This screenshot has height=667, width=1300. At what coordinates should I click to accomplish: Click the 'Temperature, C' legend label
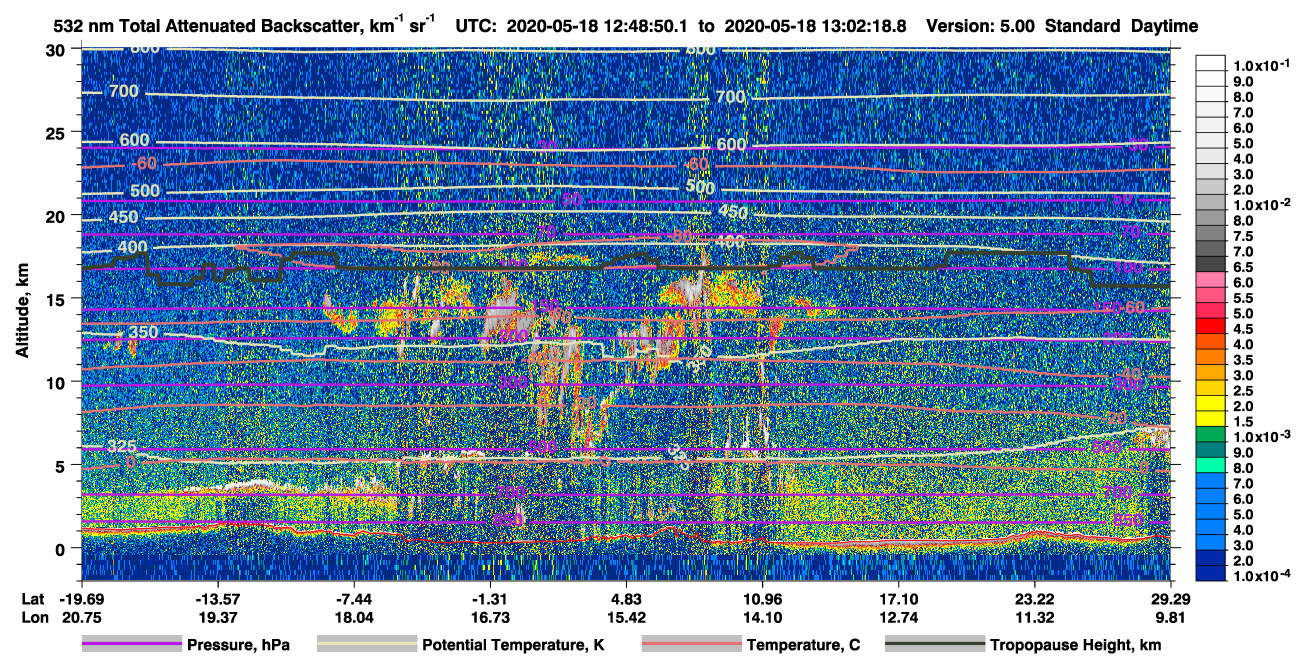pos(803,646)
